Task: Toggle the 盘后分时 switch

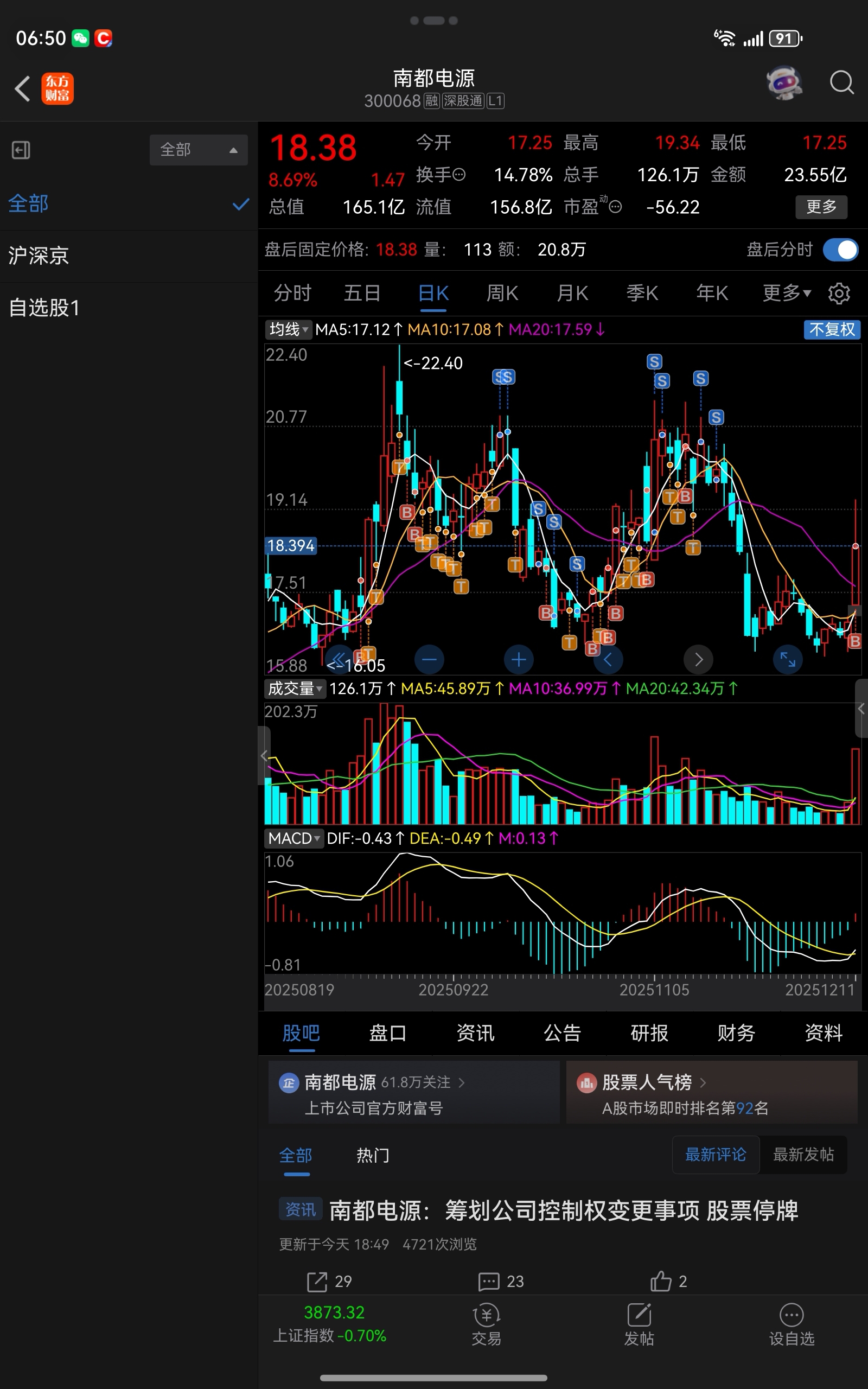Action: (x=840, y=250)
